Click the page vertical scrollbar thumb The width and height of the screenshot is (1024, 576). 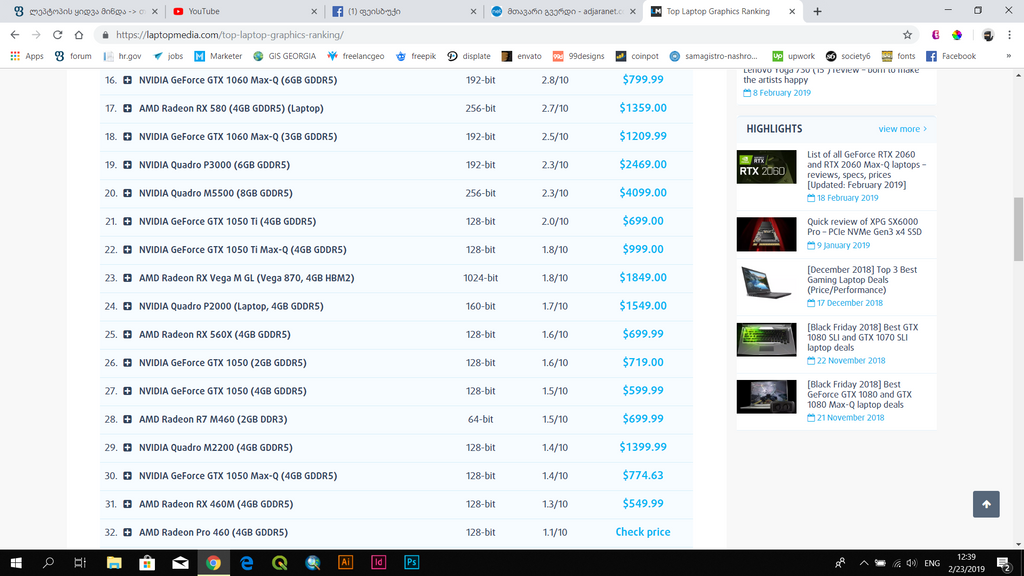click(x=1018, y=229)
